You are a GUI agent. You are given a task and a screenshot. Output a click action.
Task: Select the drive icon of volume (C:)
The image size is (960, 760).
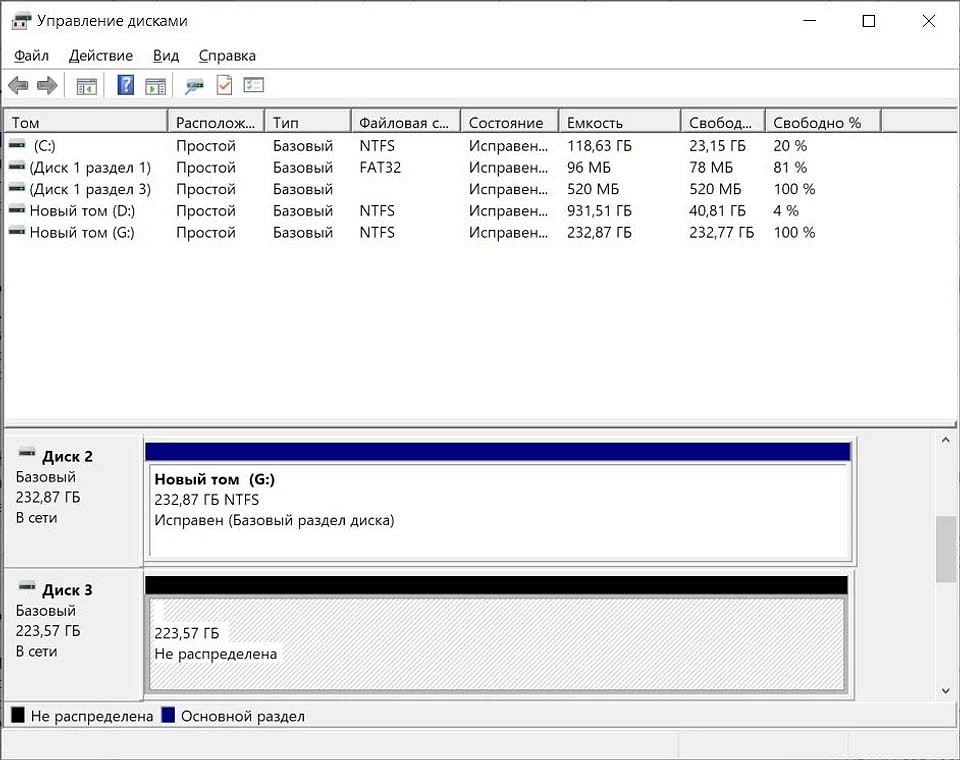coord(17,145)
